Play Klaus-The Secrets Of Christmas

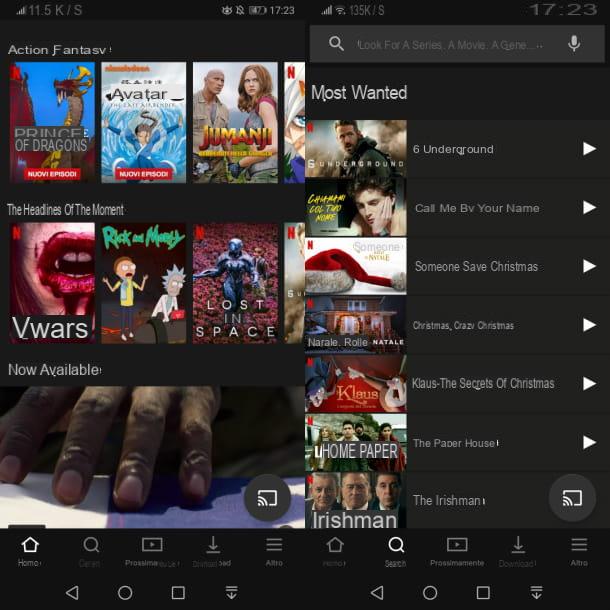click(589, 384)
